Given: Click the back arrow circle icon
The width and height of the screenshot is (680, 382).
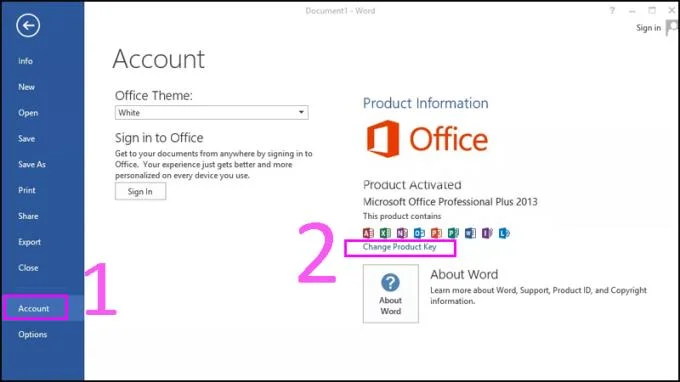Looking at the screenshot, I should pyautogui.click(x=28, y=25).
